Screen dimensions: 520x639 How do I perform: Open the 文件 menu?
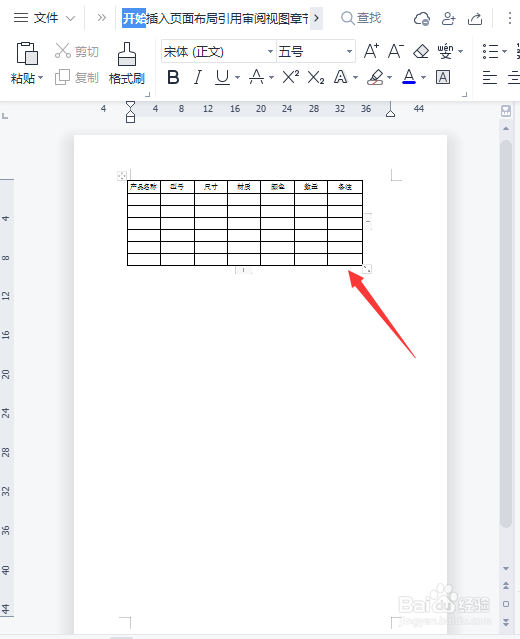(x=46, y=18)
